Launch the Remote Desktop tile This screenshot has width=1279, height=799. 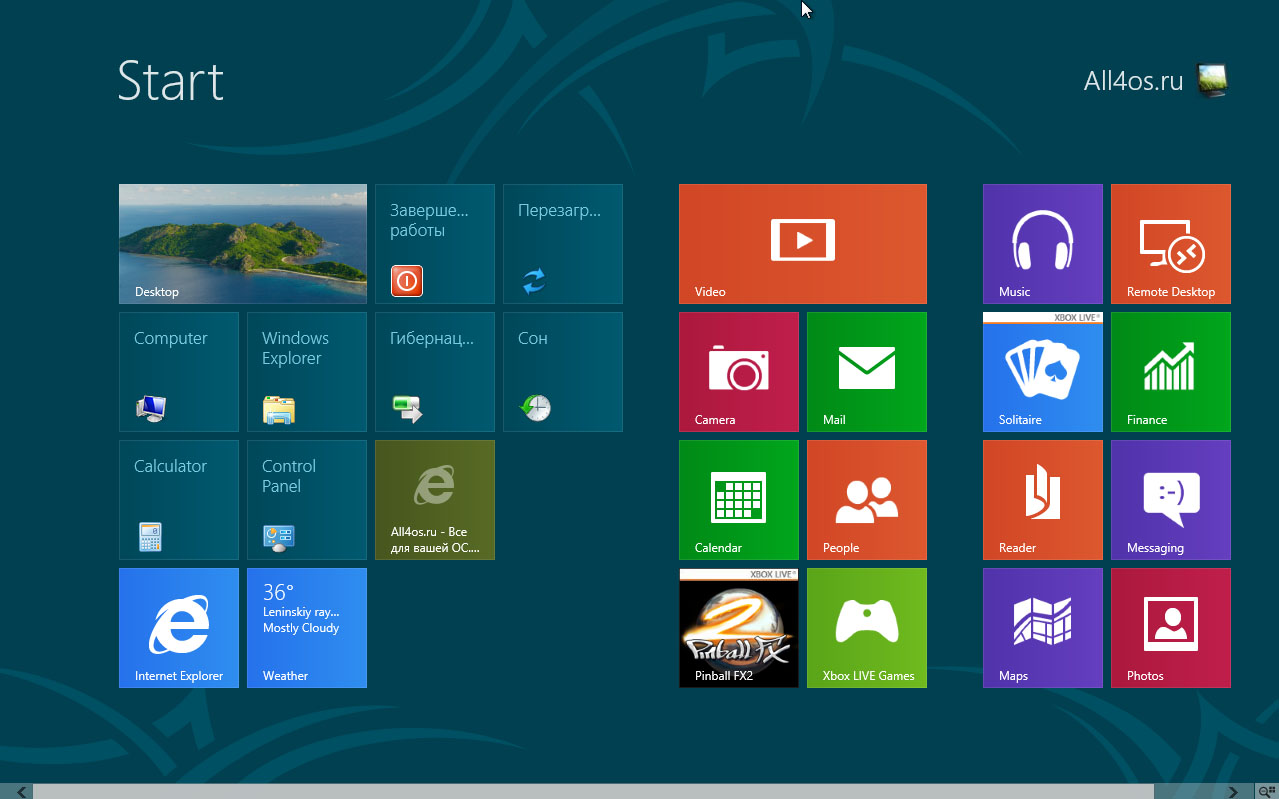[1171, 244]
